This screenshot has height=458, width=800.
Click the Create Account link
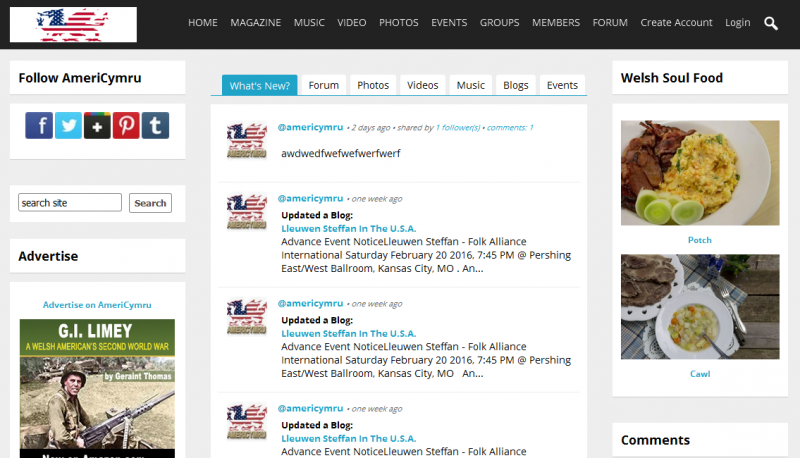tap(676, 23)
